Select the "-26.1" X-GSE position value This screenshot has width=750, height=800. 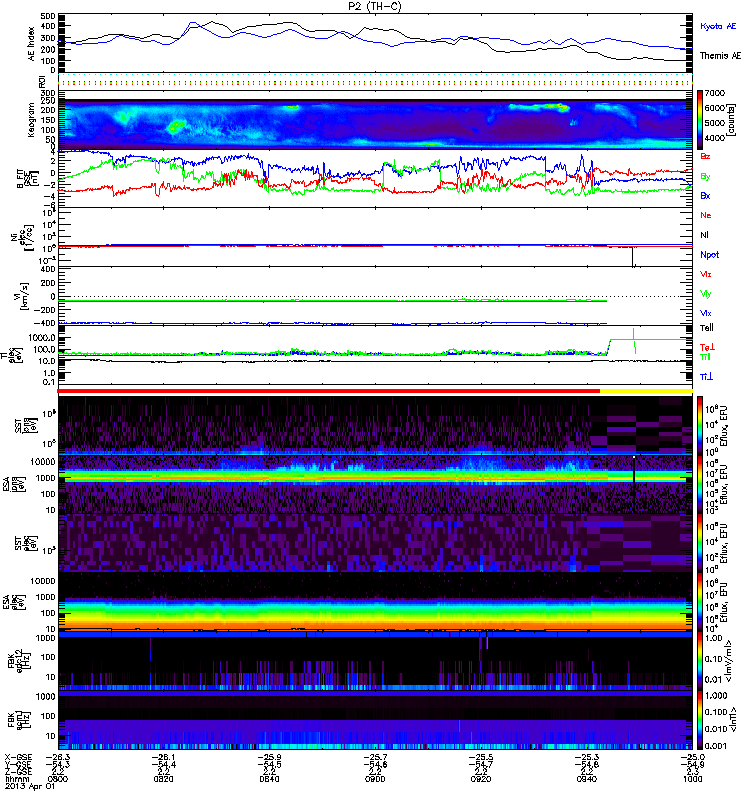click(163, 757)
